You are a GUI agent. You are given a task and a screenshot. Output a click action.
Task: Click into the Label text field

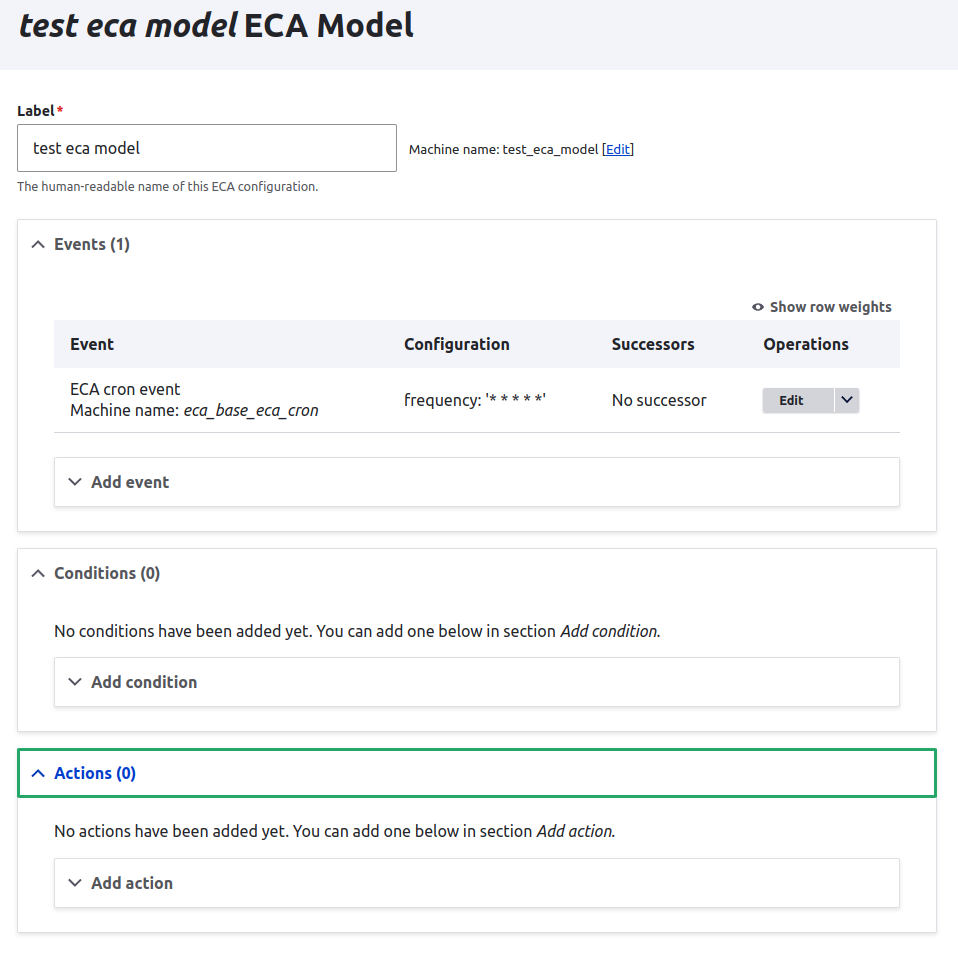[x=207, y=148]
